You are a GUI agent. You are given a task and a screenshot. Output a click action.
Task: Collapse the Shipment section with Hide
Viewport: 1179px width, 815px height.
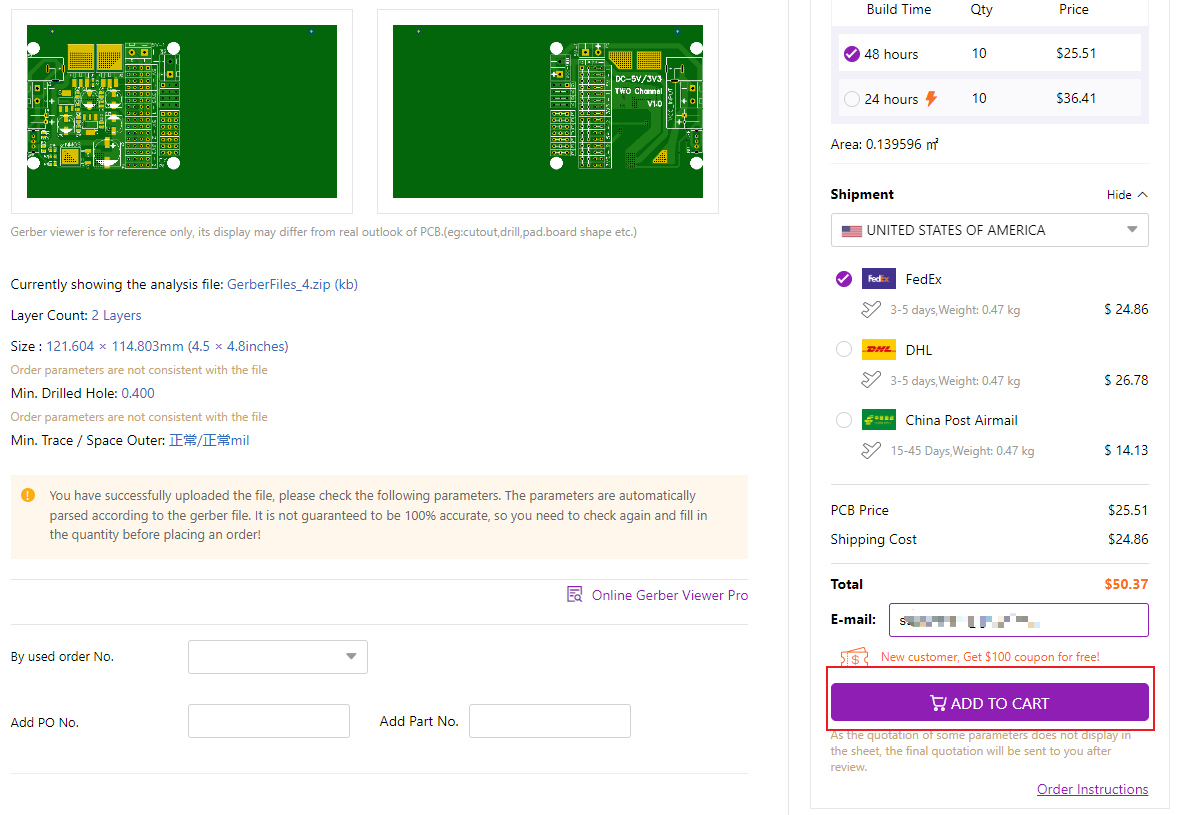[1126, 195]
